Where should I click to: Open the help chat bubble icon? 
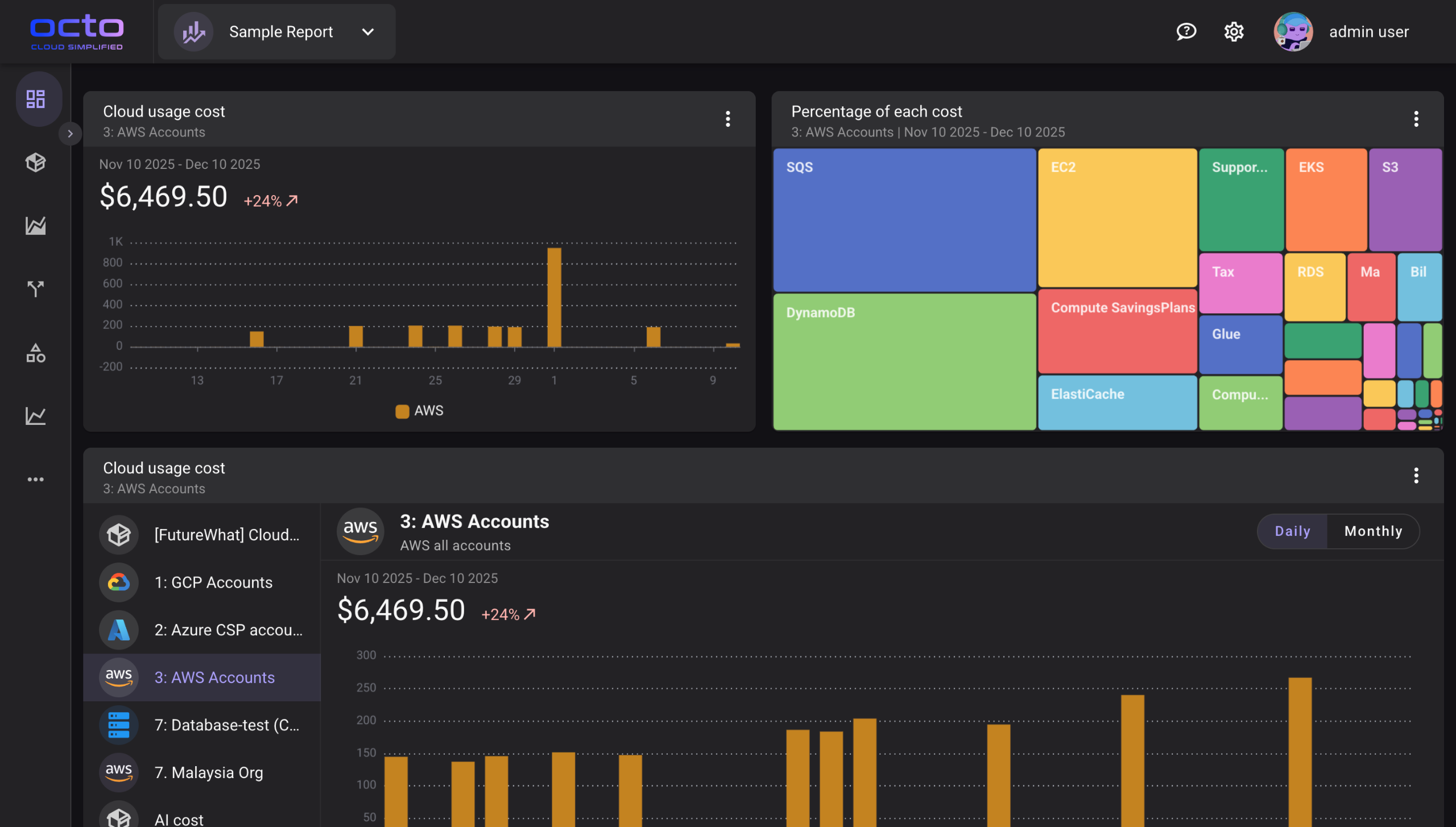(x=1186, y=32)
